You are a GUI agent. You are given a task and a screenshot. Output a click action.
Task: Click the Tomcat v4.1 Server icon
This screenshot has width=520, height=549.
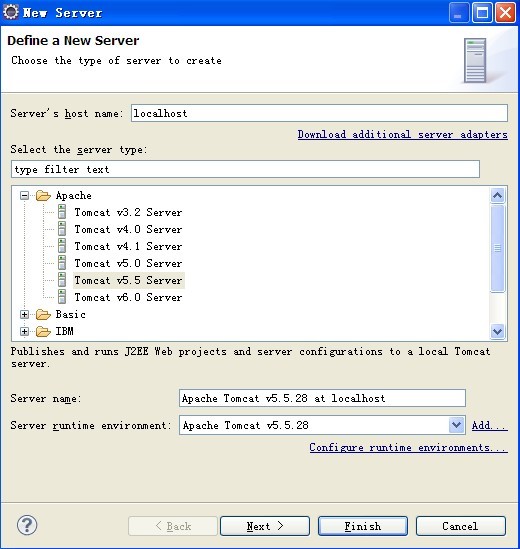62,246
